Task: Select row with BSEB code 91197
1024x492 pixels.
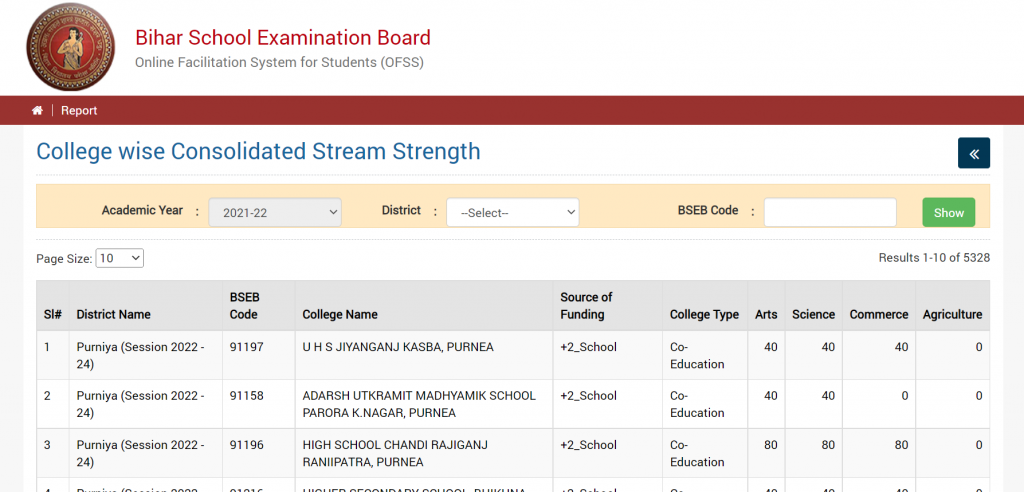Action: 246,347
